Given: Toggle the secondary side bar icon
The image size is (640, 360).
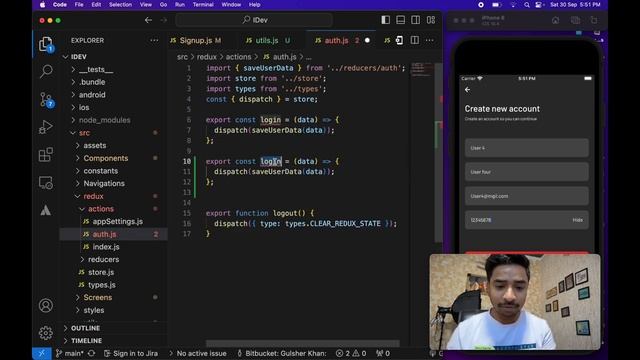Looking at the screenshot, I should pyautogui.click(x=416, y=20).
